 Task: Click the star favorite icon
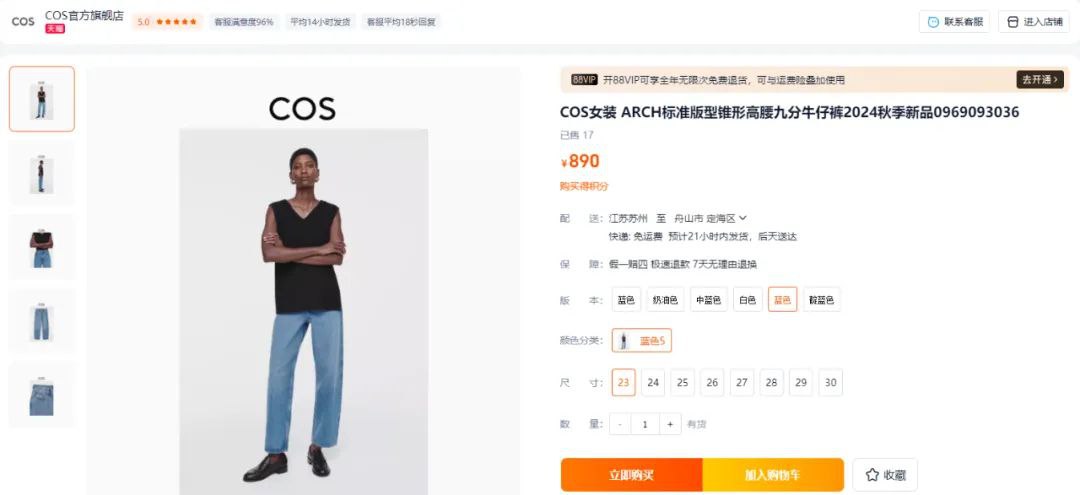click(x=872, y=475)
